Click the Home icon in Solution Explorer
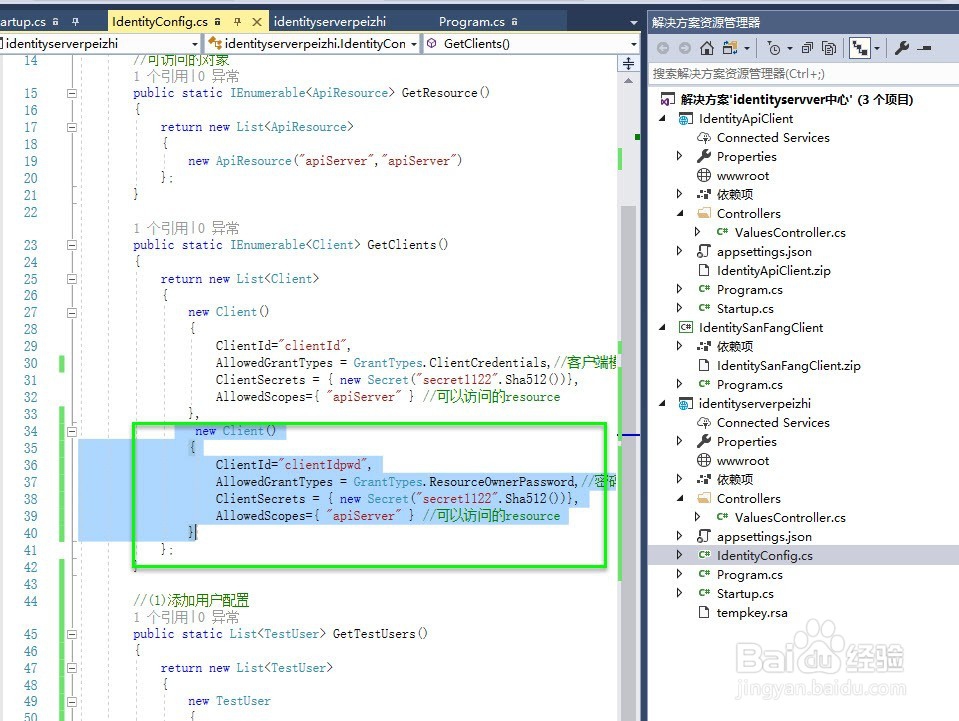The width and height of the screenshot is (959, 721). click(707, 47)
